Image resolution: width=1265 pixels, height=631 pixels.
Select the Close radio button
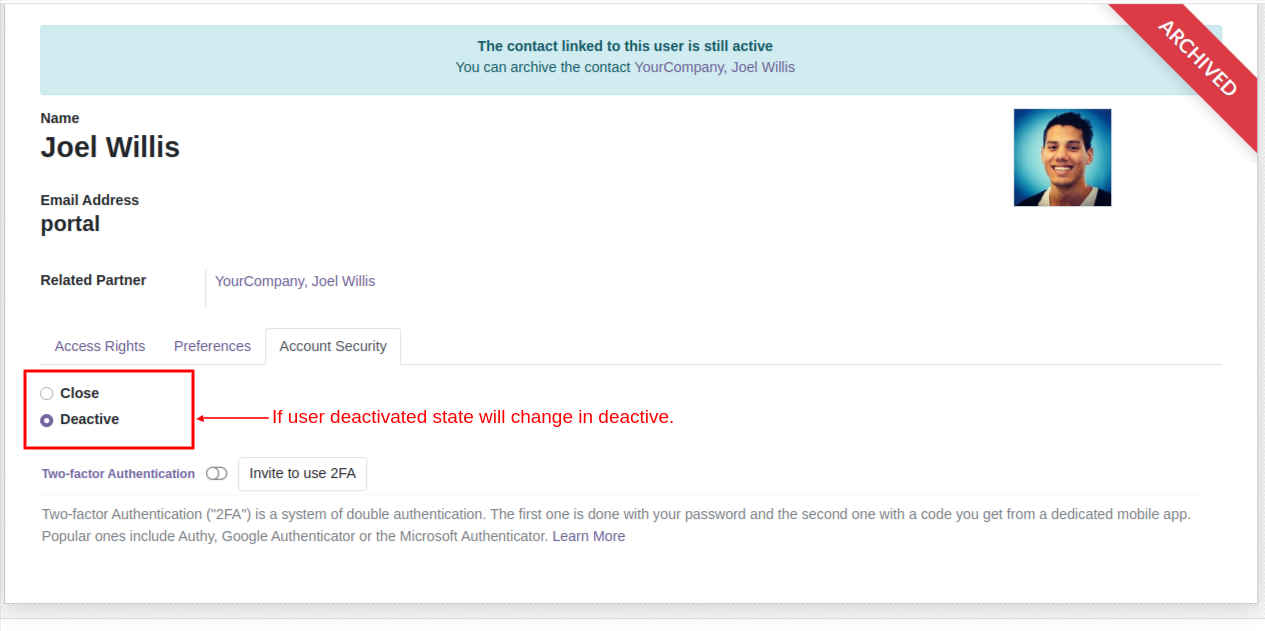[46, 394]
